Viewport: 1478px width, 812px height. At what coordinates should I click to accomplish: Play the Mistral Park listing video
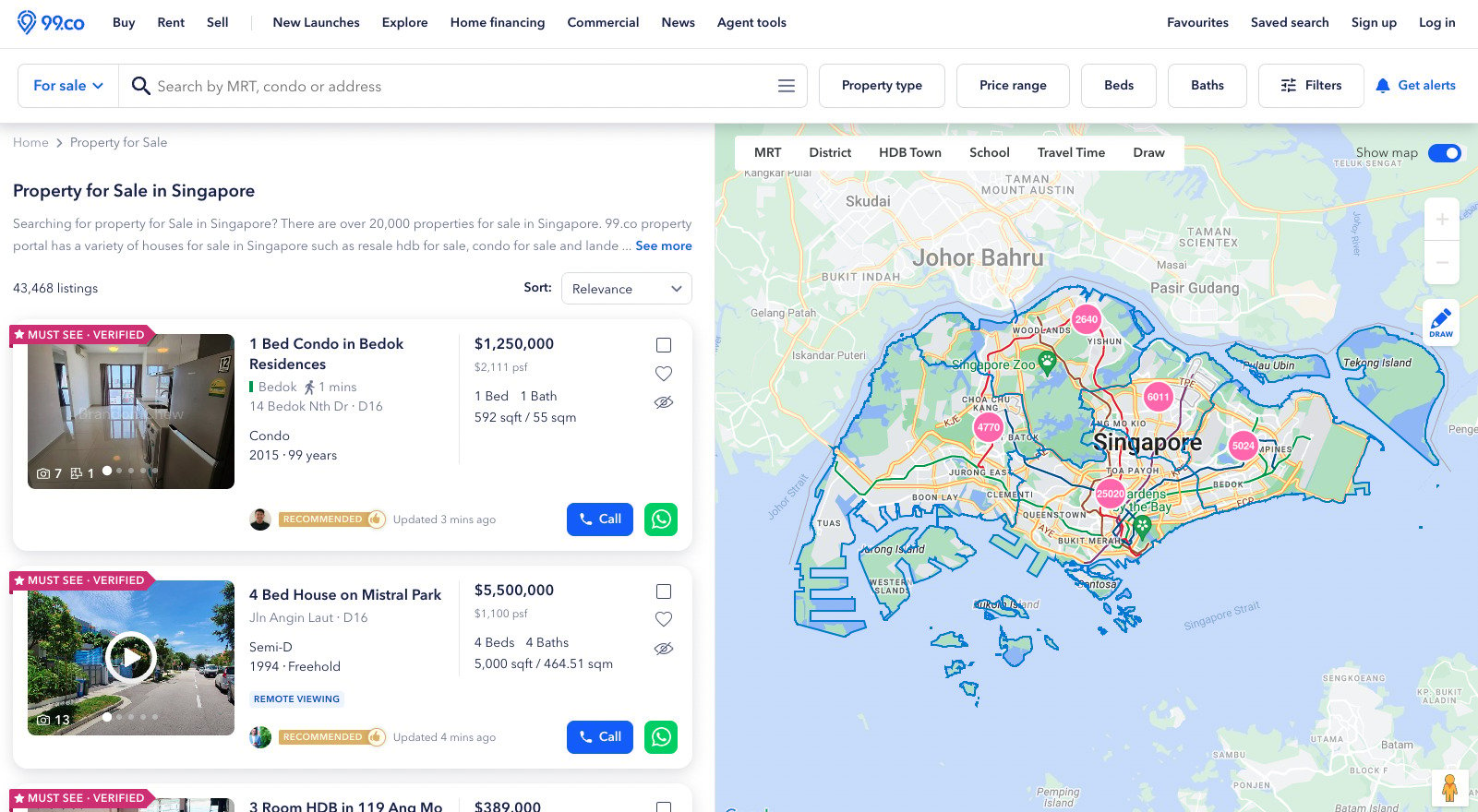click(x=131, y=657)
